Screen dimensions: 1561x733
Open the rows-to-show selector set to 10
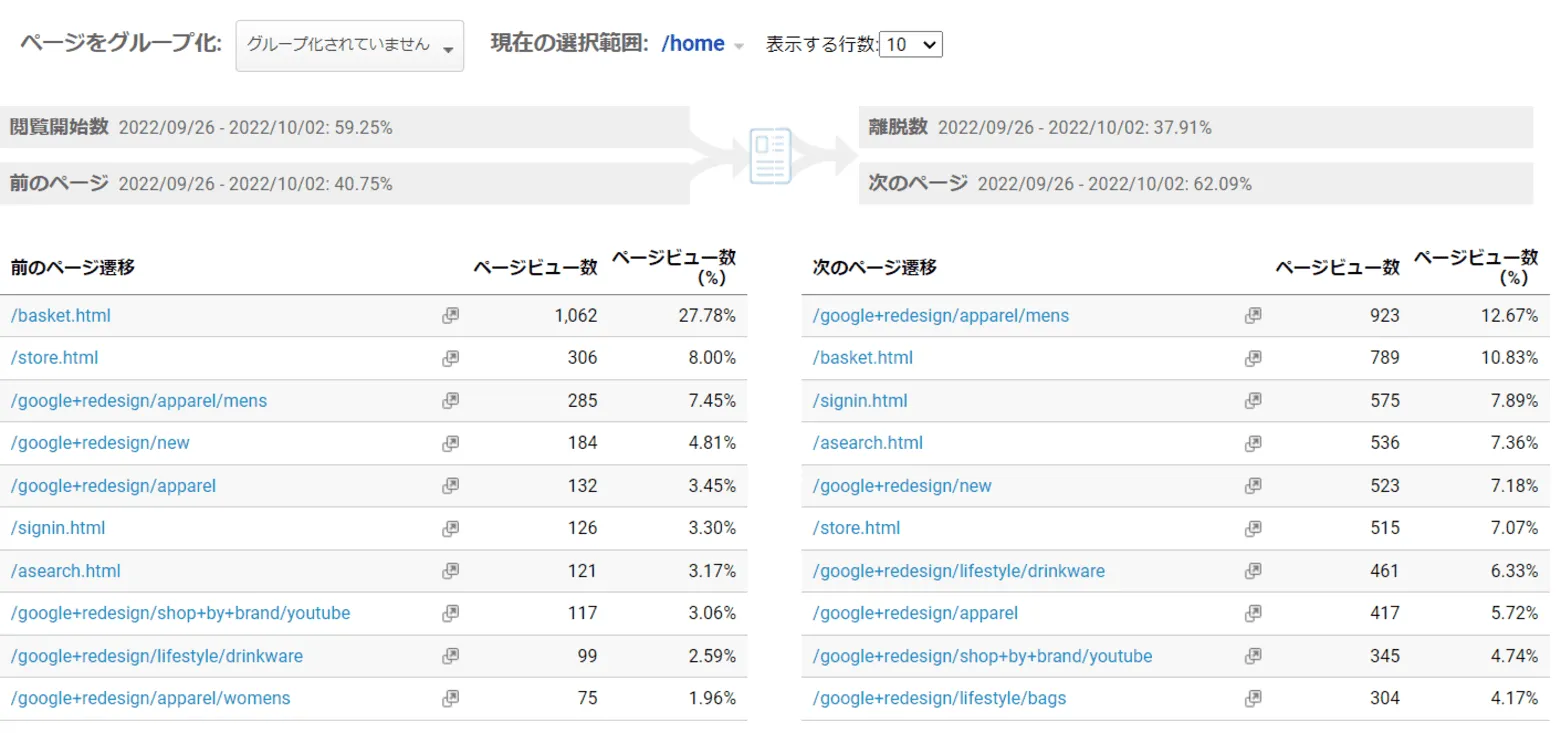point(911,45)
